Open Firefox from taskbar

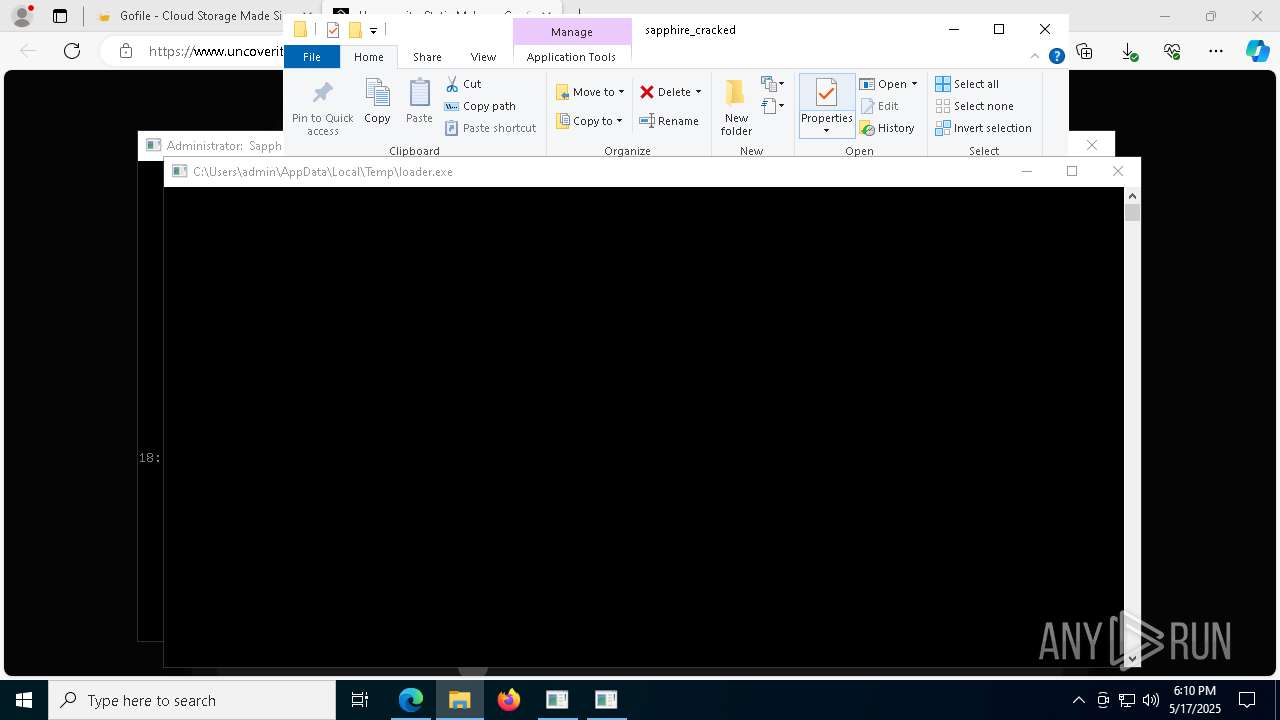tap(509, 700)
